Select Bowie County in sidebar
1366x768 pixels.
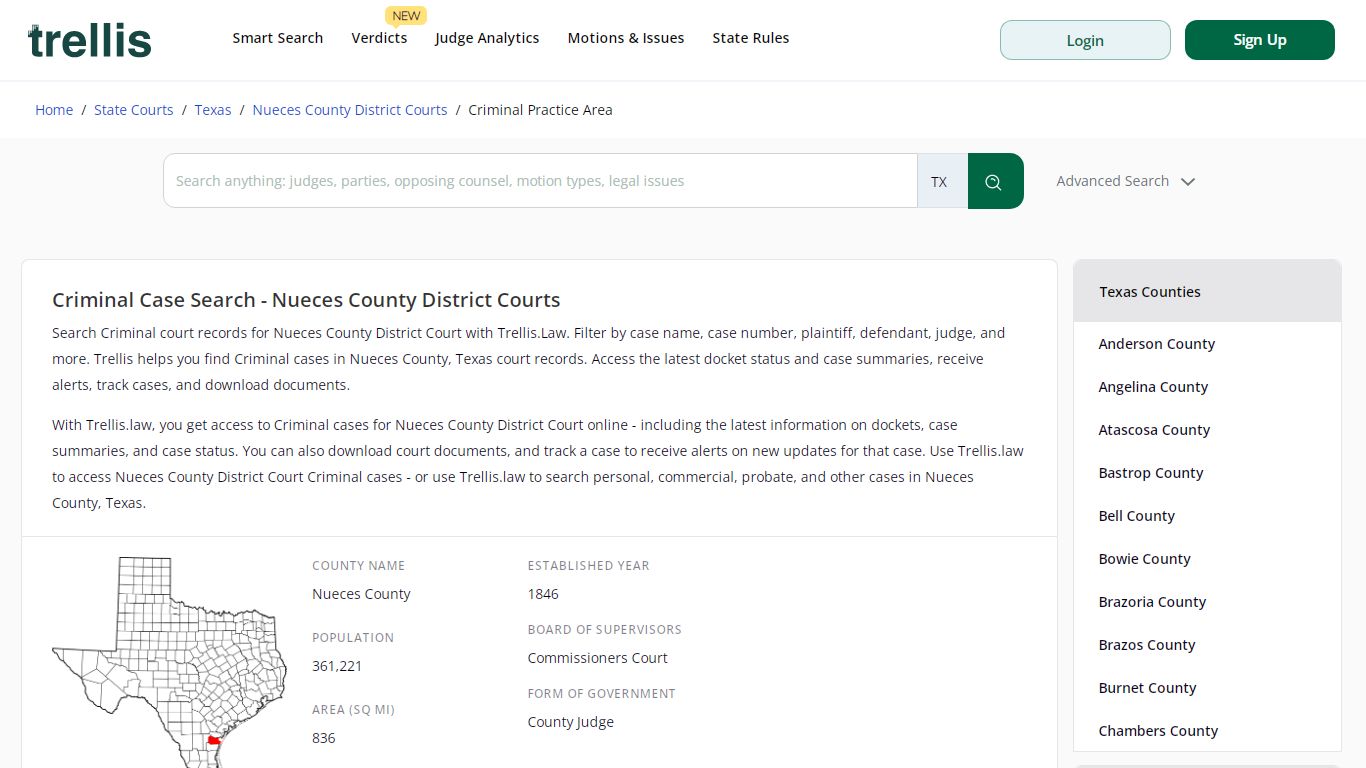pos(1145,559)
